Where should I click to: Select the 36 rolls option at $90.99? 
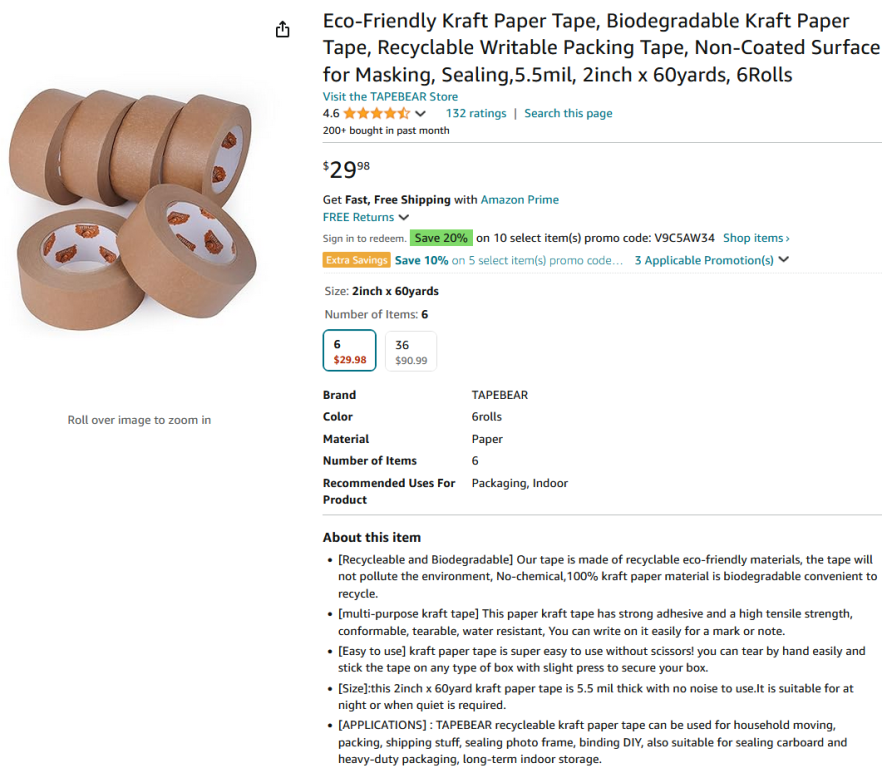[x=410, y=351]
